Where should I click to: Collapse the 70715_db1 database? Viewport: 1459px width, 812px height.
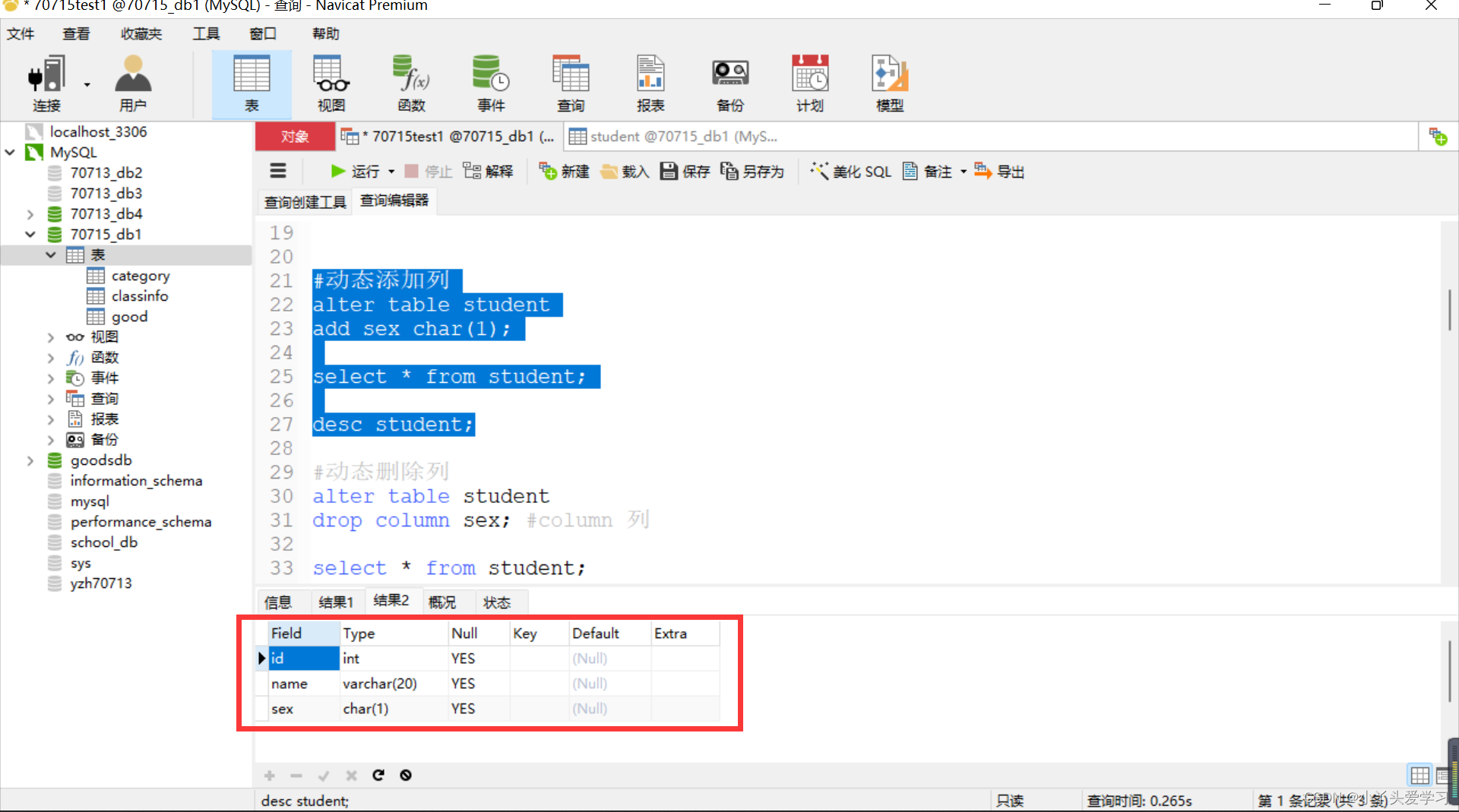click(30, 235)
